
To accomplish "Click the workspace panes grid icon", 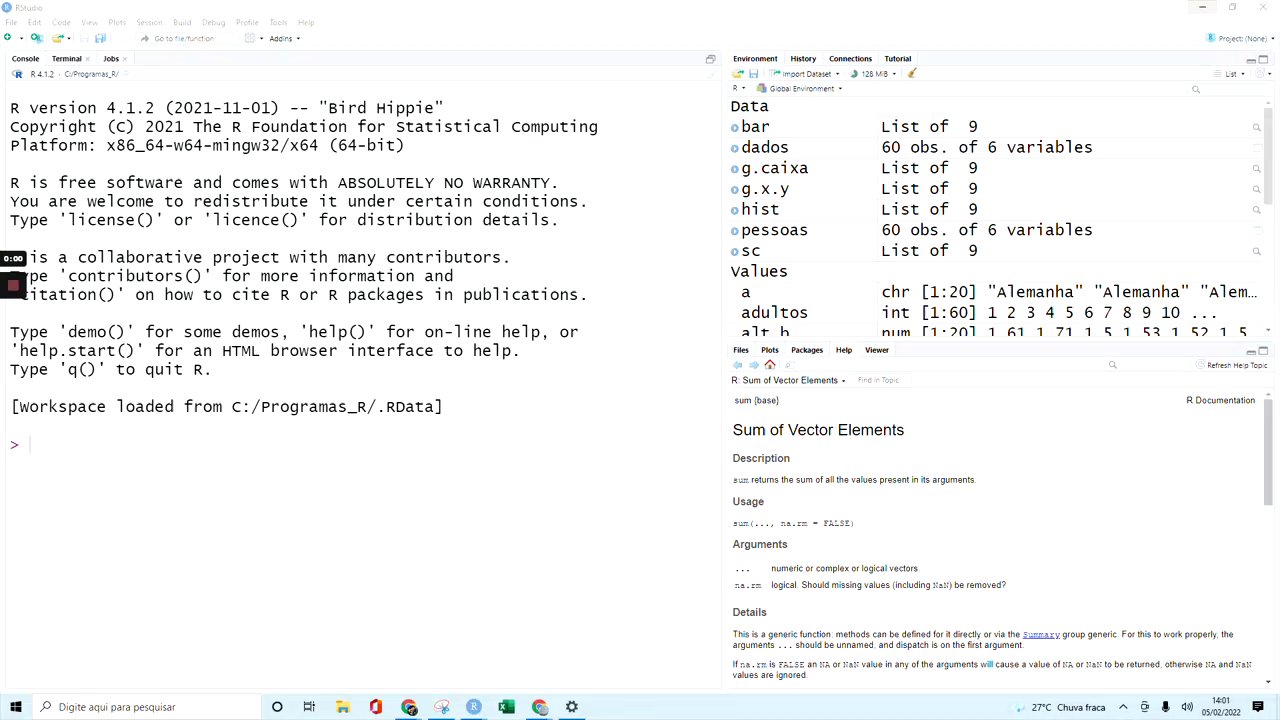I will (250, 38).
